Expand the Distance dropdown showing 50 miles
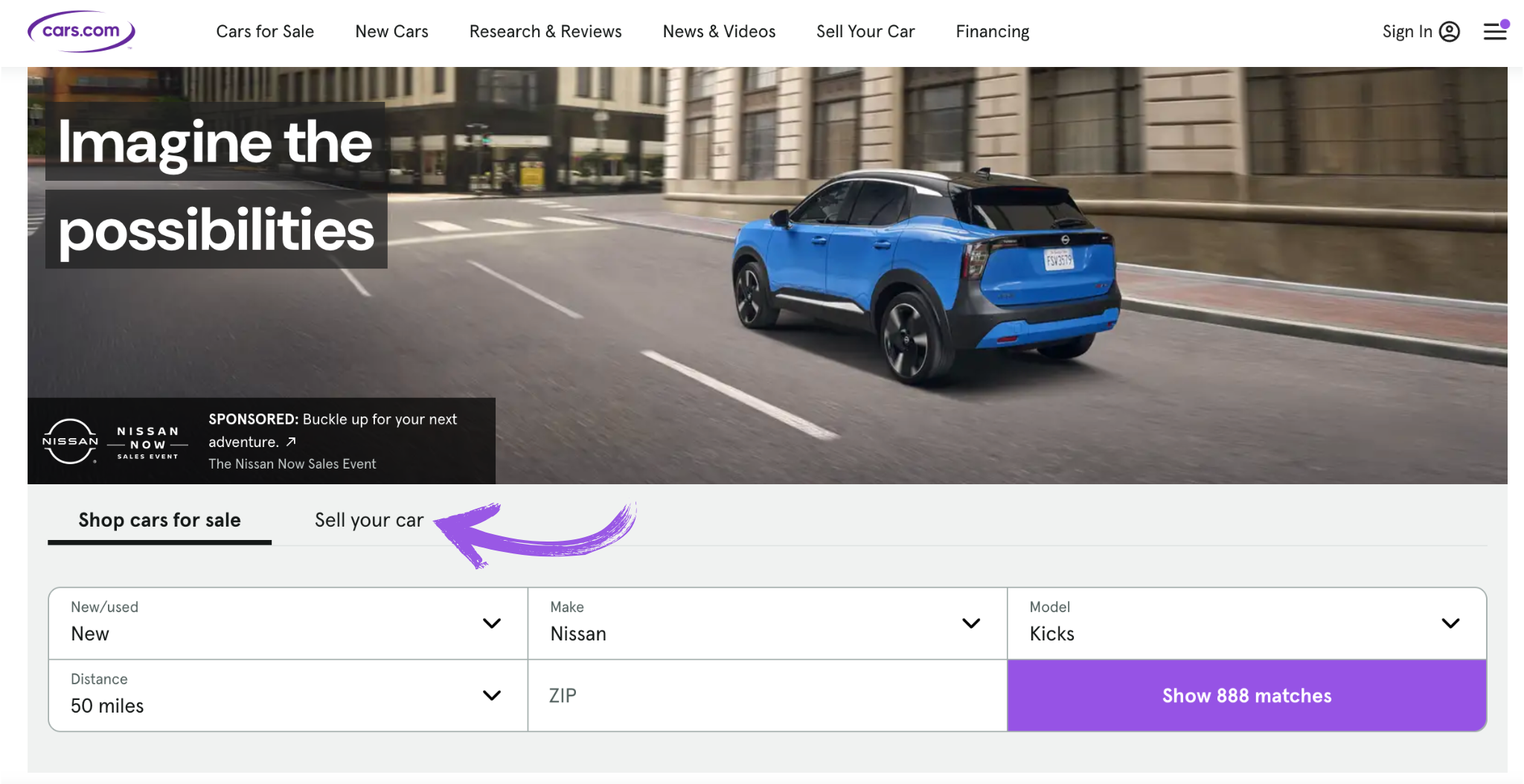The image size is (1524, 784). tap(288, 695)
